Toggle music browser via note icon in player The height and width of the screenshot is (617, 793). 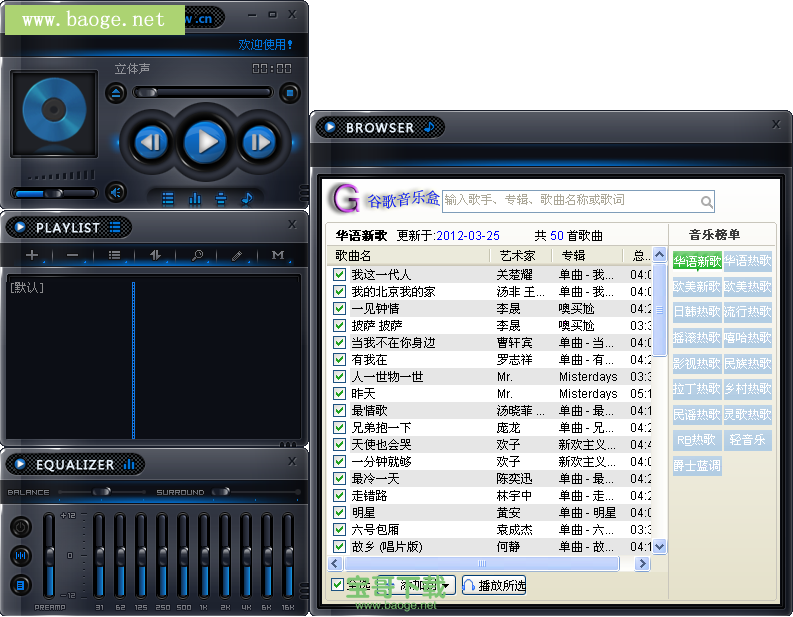pos(247,199)
